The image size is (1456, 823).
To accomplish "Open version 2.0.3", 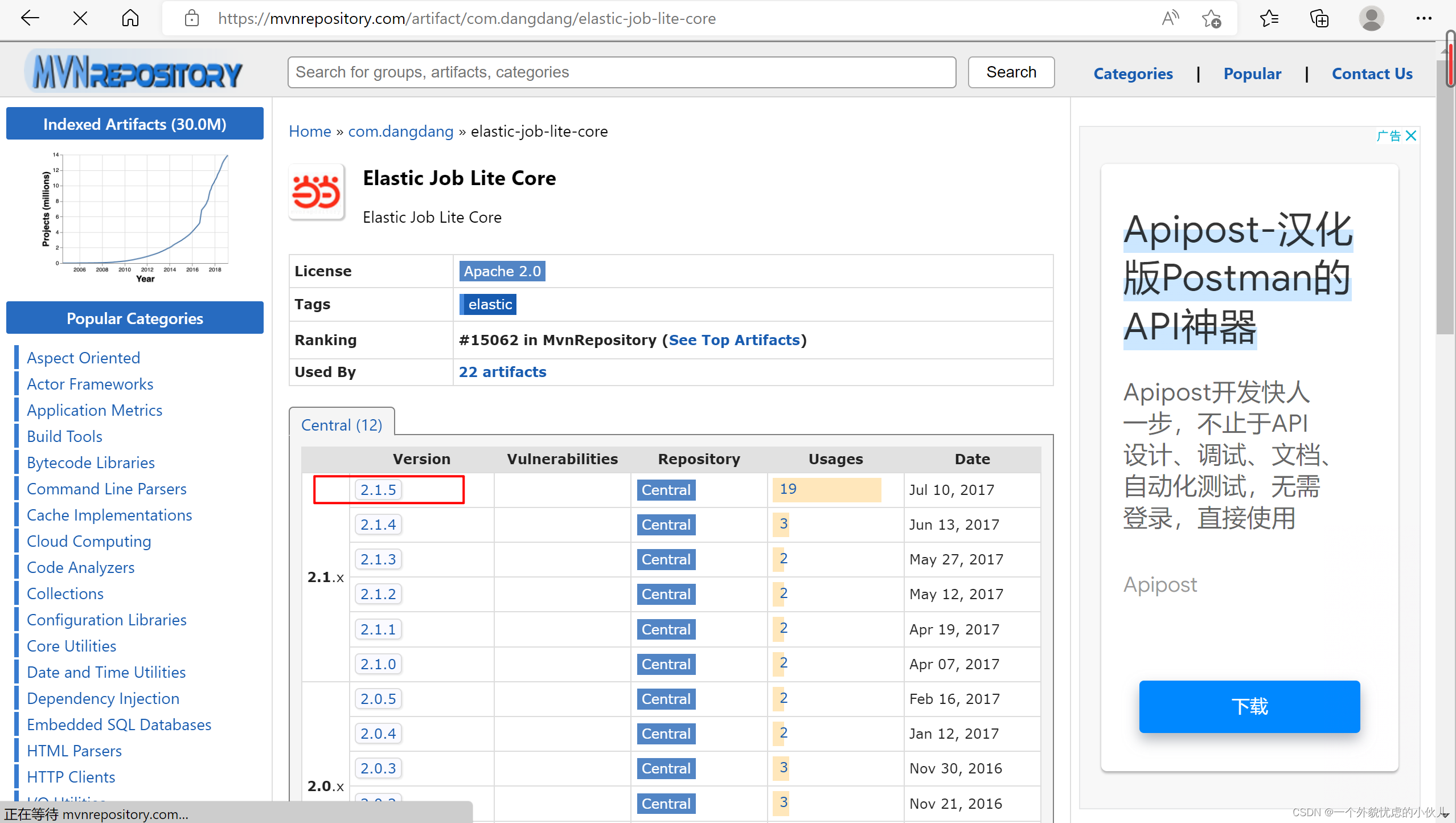I will (378, 768).
